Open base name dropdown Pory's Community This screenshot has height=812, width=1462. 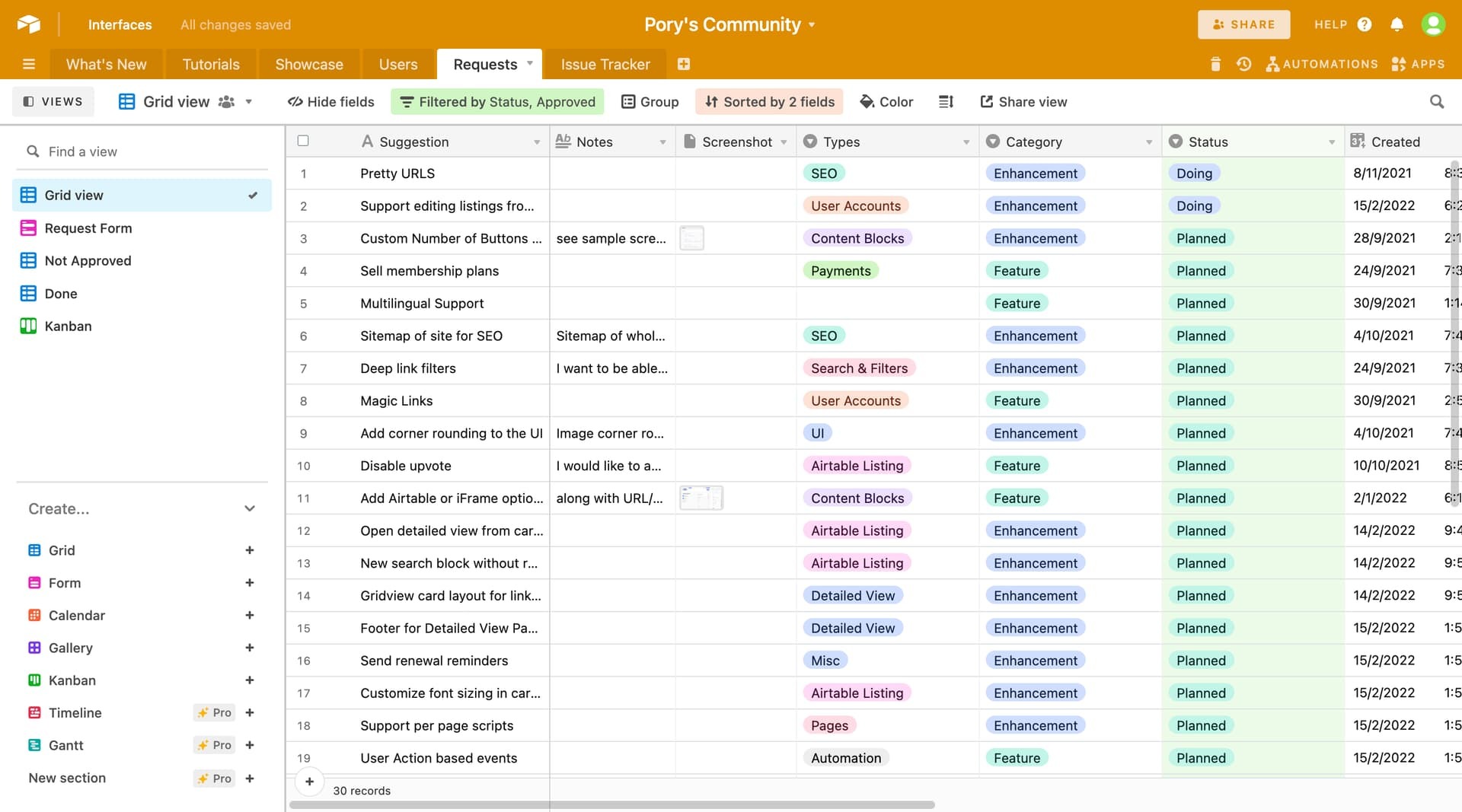point(730,24)
